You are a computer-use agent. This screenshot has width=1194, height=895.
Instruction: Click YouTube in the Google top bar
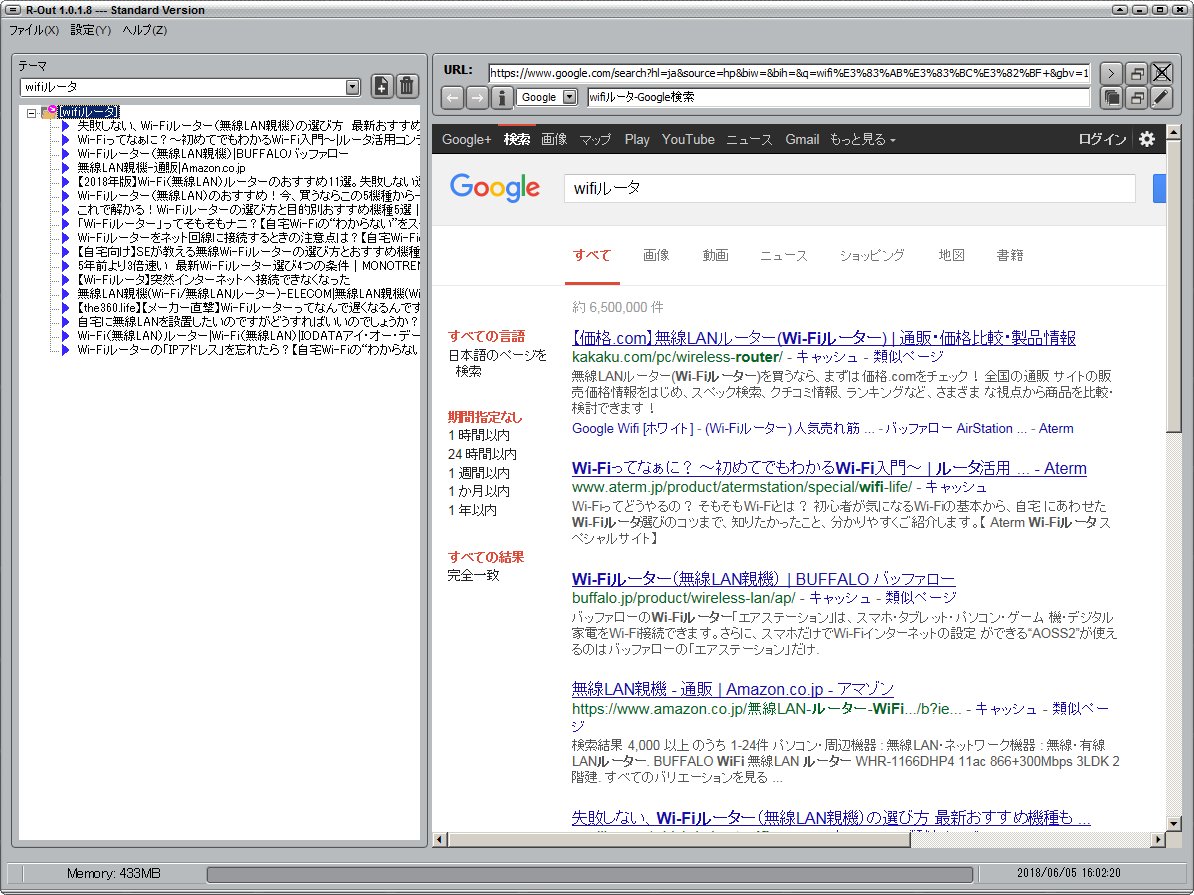point(688,139)
